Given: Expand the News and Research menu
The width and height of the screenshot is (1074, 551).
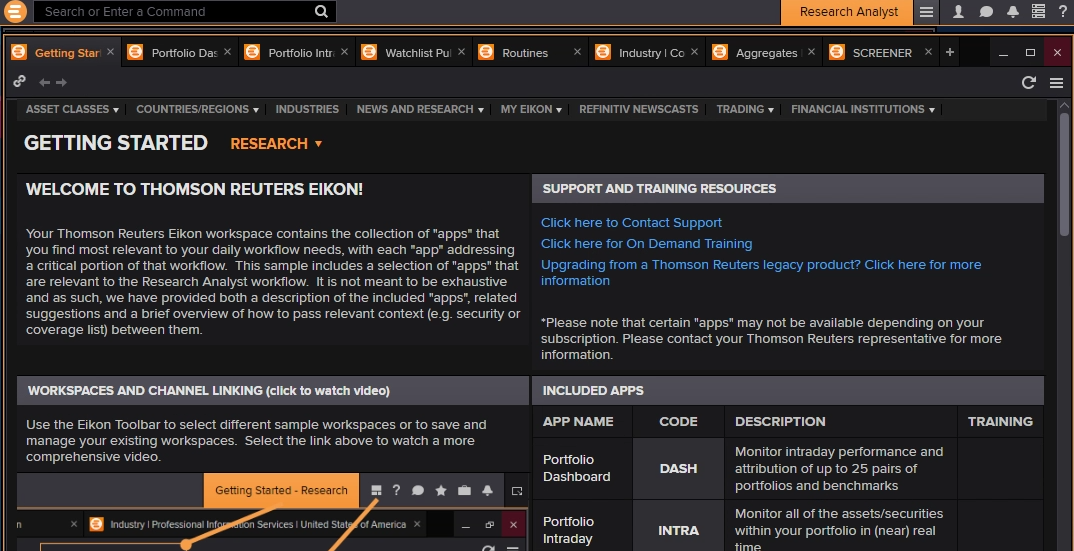Looking at the screenshot, I should pos(420,109).
